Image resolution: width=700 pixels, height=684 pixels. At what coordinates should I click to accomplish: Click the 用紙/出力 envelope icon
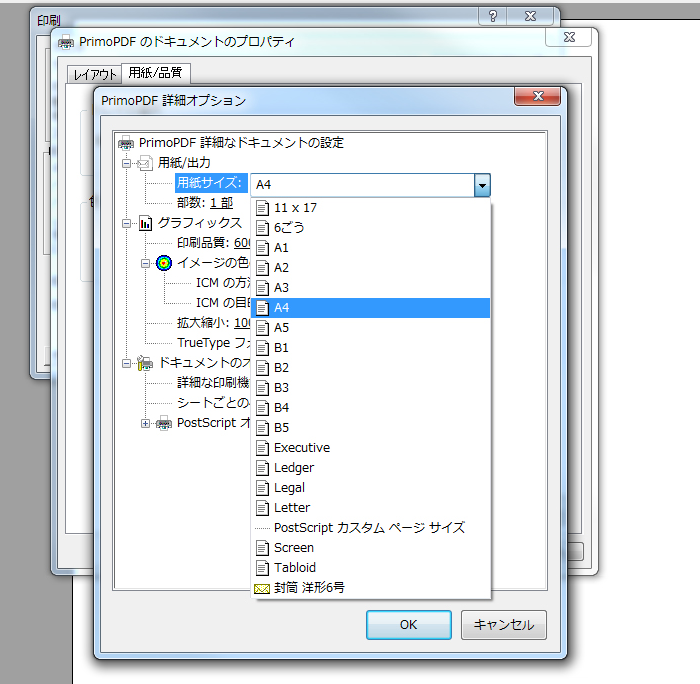[x=145, y=163]
